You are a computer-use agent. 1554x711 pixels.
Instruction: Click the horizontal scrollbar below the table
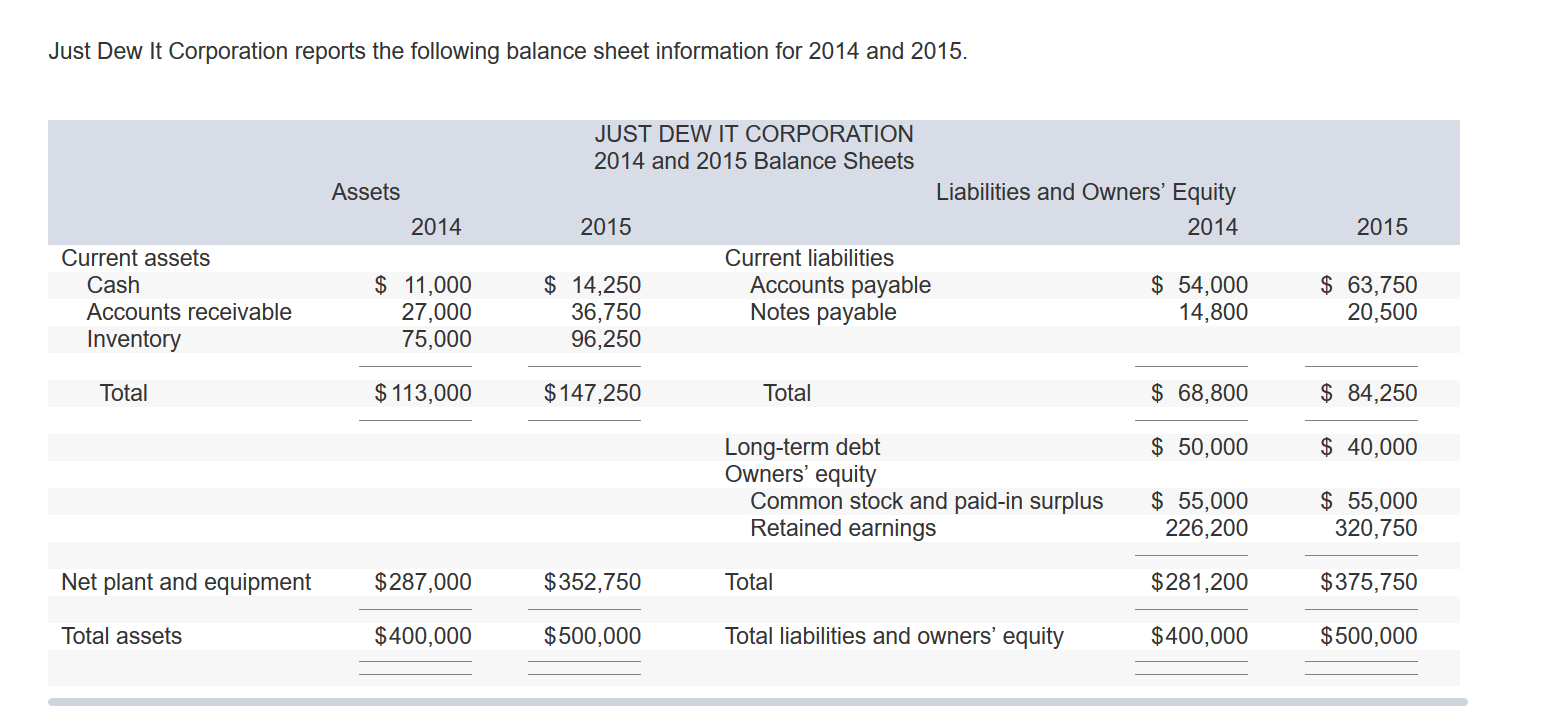[x=757, y=702]
